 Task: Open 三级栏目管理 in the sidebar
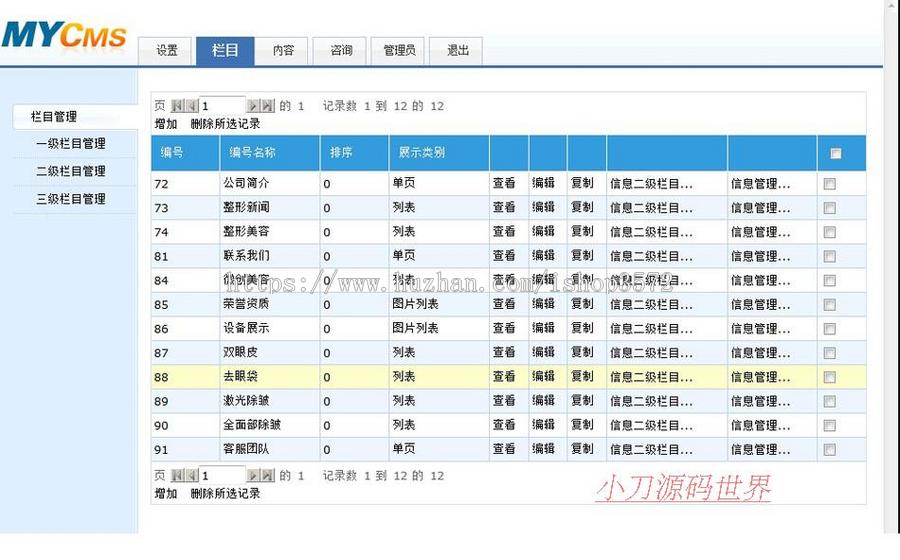(71, 199)
